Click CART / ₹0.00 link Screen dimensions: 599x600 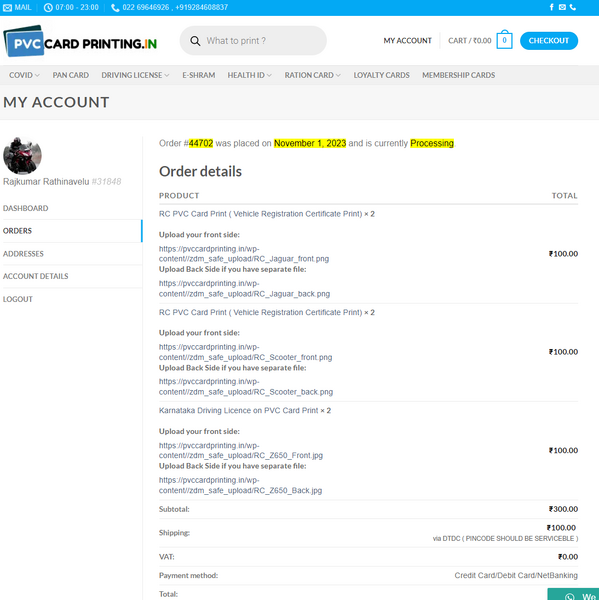pos(470,41)
